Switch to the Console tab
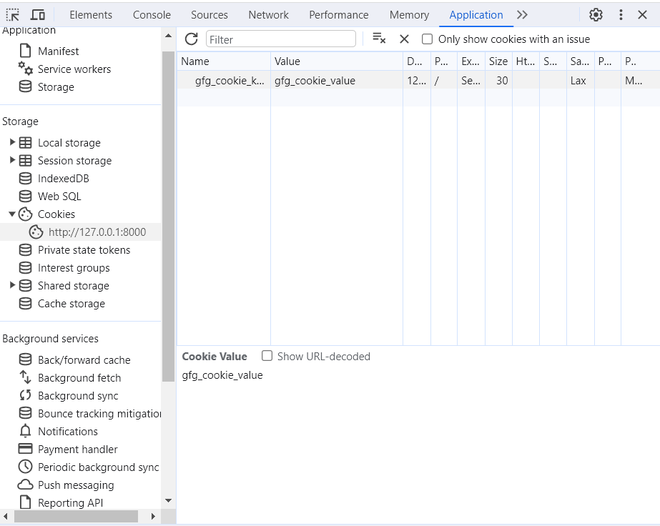The width and height of the screenshot is (660, 526). point(152,15)
